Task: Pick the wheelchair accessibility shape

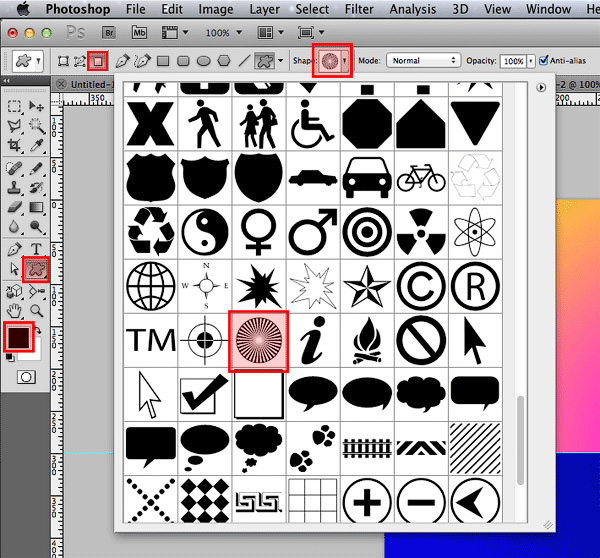Action: point(313,124)
